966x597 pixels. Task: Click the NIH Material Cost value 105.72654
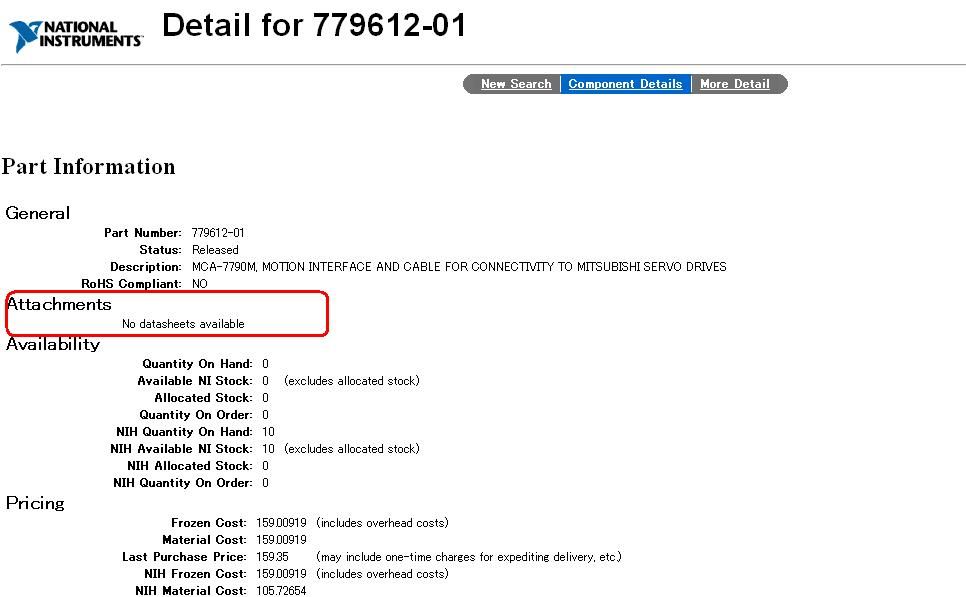click(281, 591)
